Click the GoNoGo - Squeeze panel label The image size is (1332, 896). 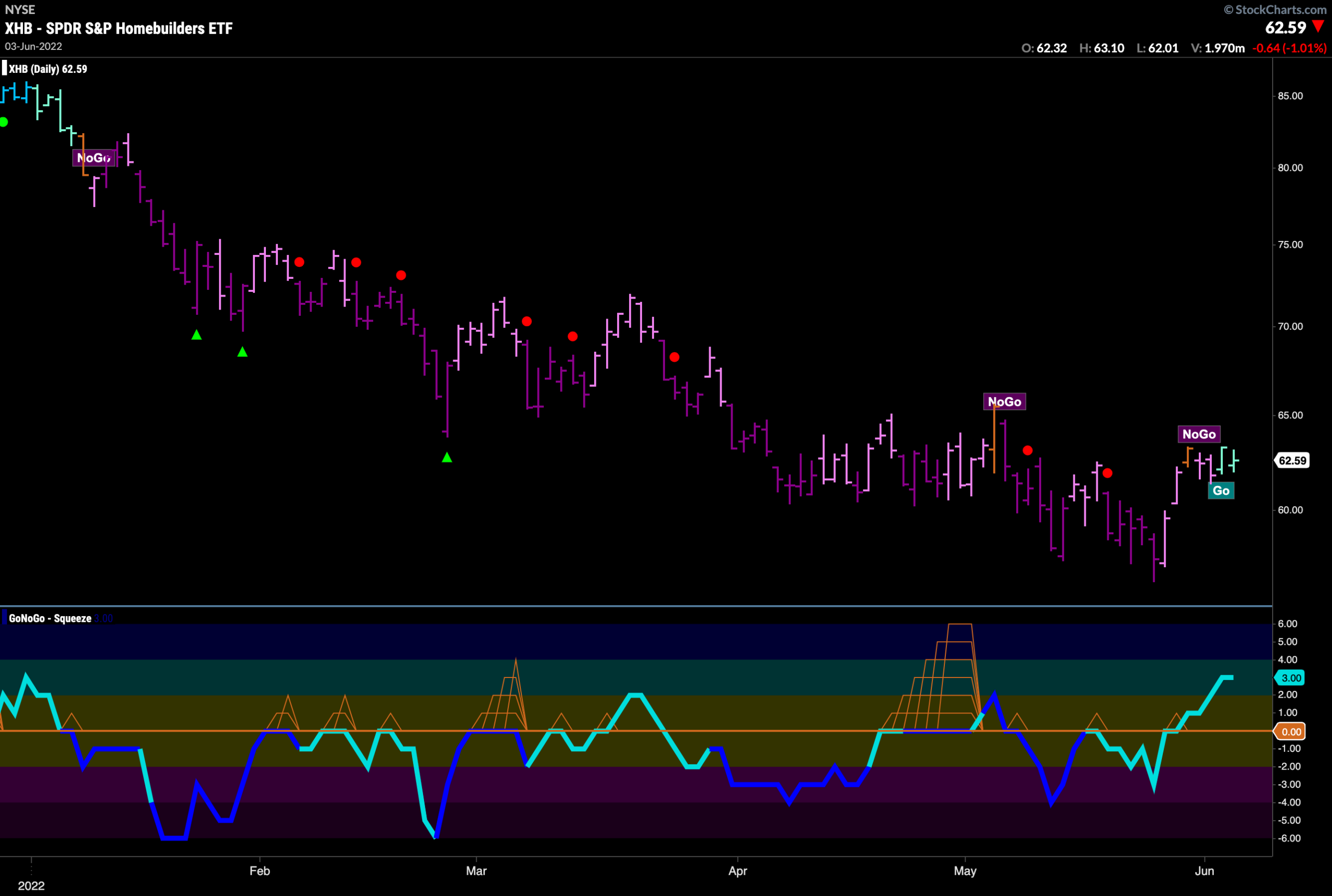[x=50, y=618]
